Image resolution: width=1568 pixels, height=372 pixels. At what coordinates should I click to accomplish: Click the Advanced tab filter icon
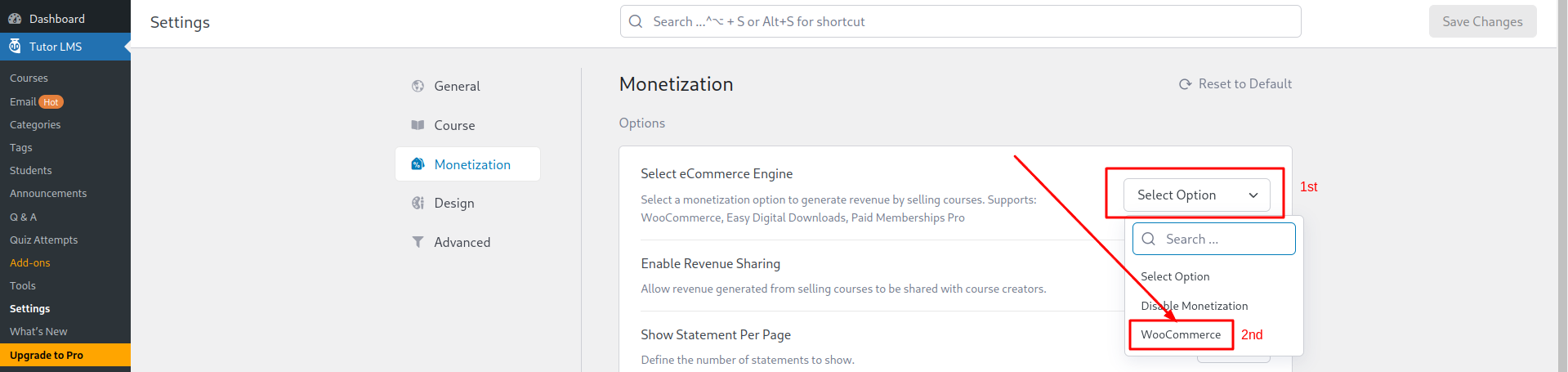click(418, 242)
